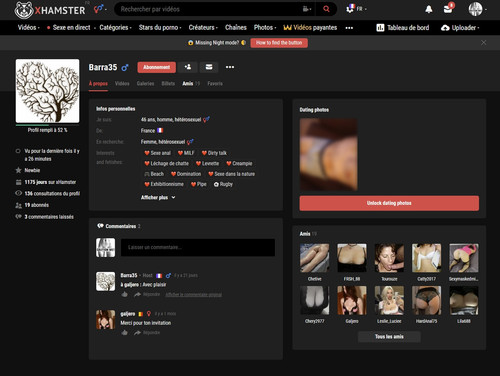Image resolution: width=500 pixels, height=376 pixels.
Task: Open the Photos menu
Action: [265, 28]
